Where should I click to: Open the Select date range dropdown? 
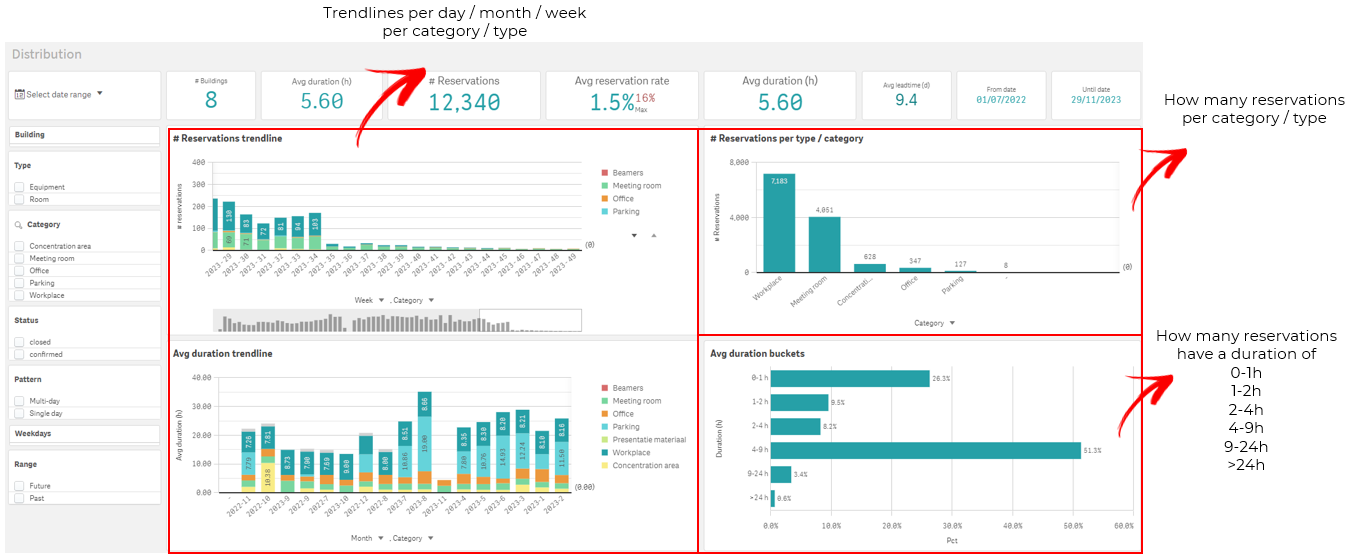[60, 95]
